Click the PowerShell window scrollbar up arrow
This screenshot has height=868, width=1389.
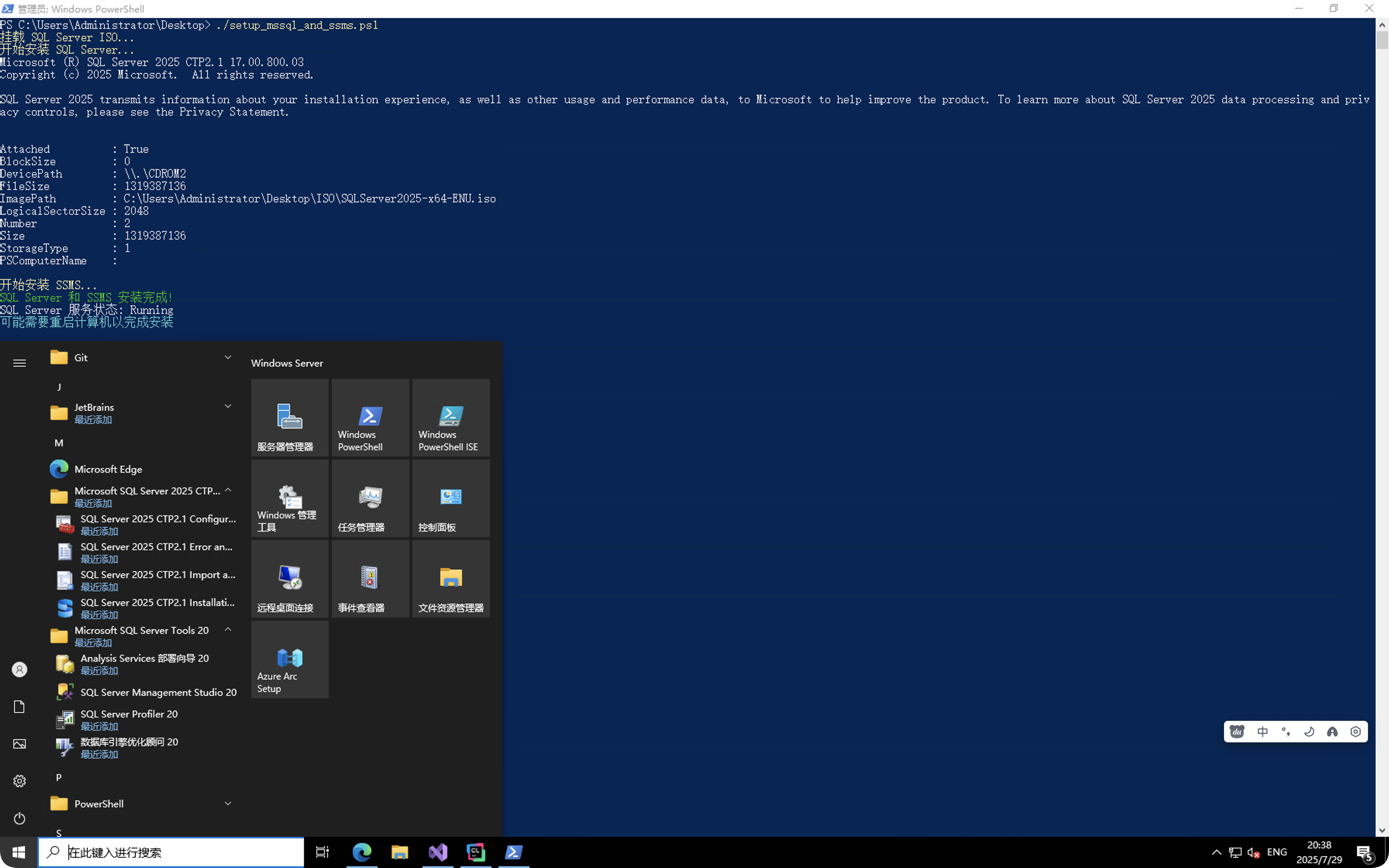coord(1382,25)
